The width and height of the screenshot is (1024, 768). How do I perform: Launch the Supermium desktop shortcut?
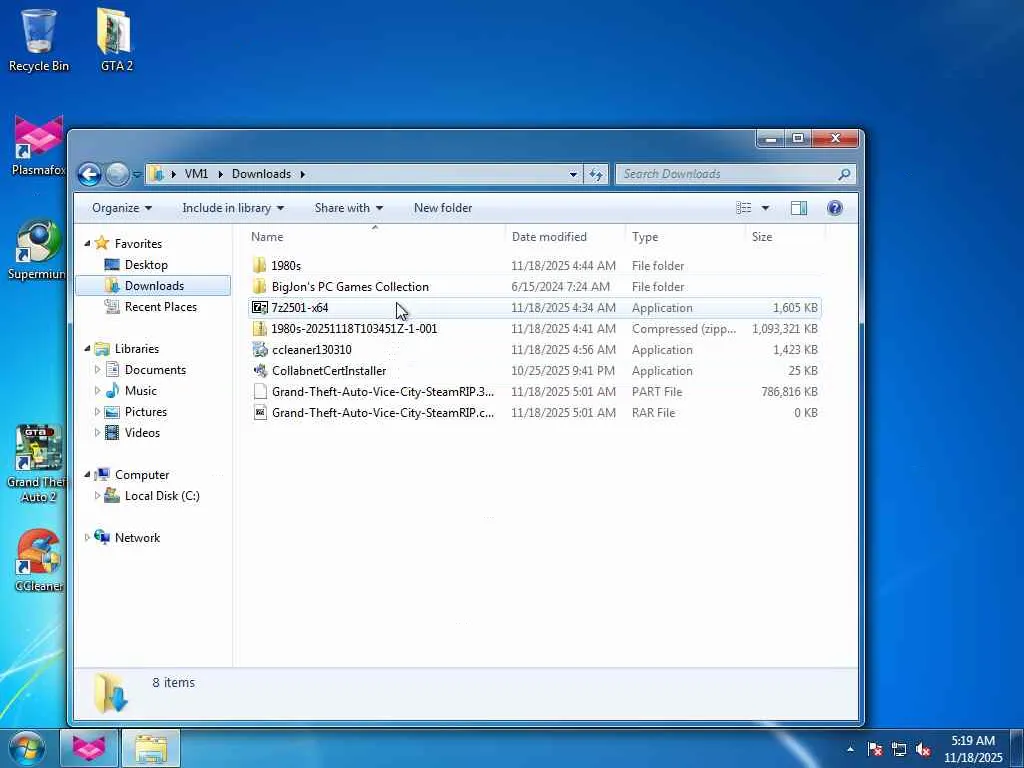(x=37, y=249)
